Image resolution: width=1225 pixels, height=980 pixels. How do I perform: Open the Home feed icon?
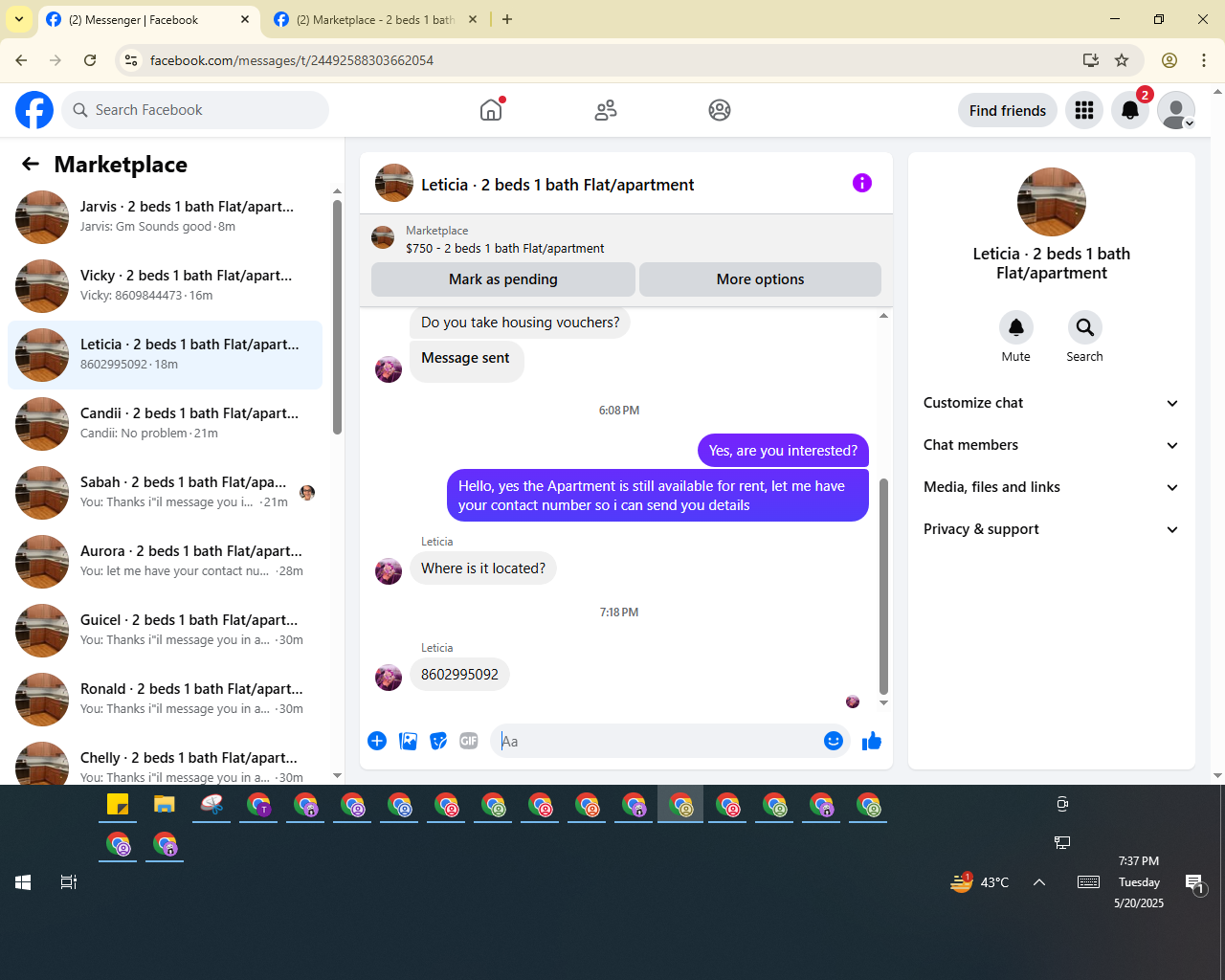(491, 110)
